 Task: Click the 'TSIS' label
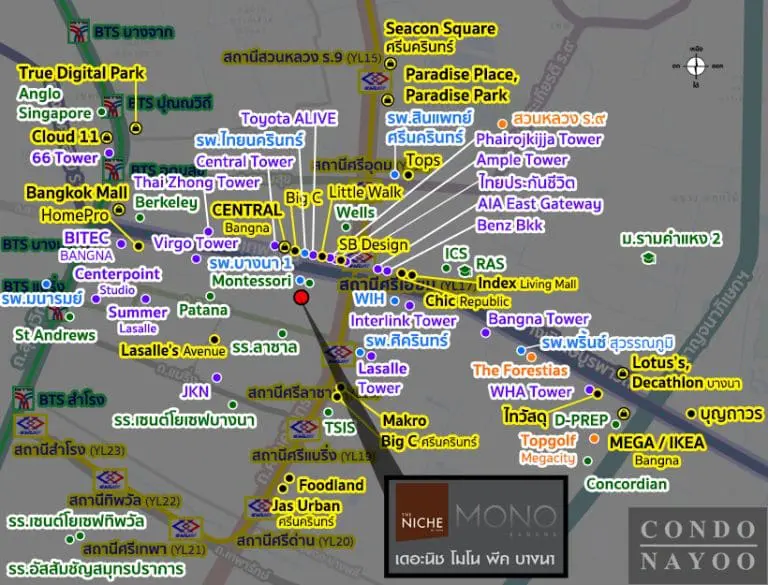[339, 427]
